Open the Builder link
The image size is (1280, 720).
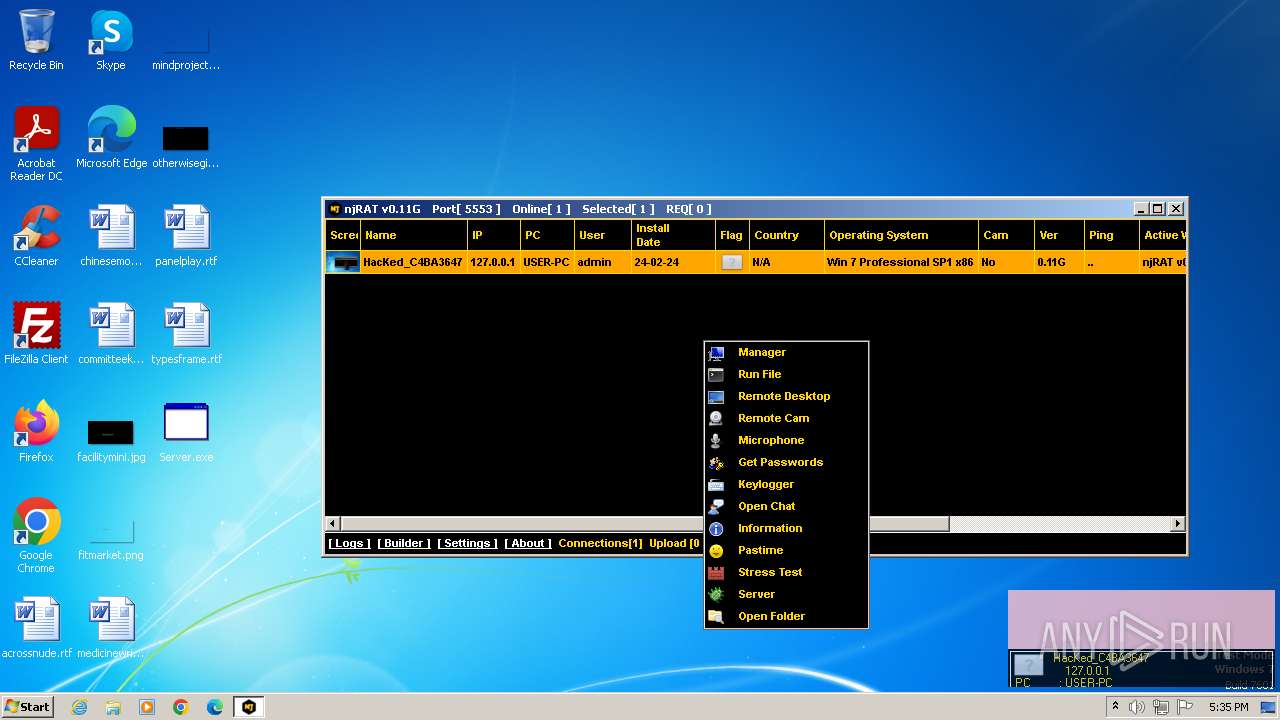point(404,543)
